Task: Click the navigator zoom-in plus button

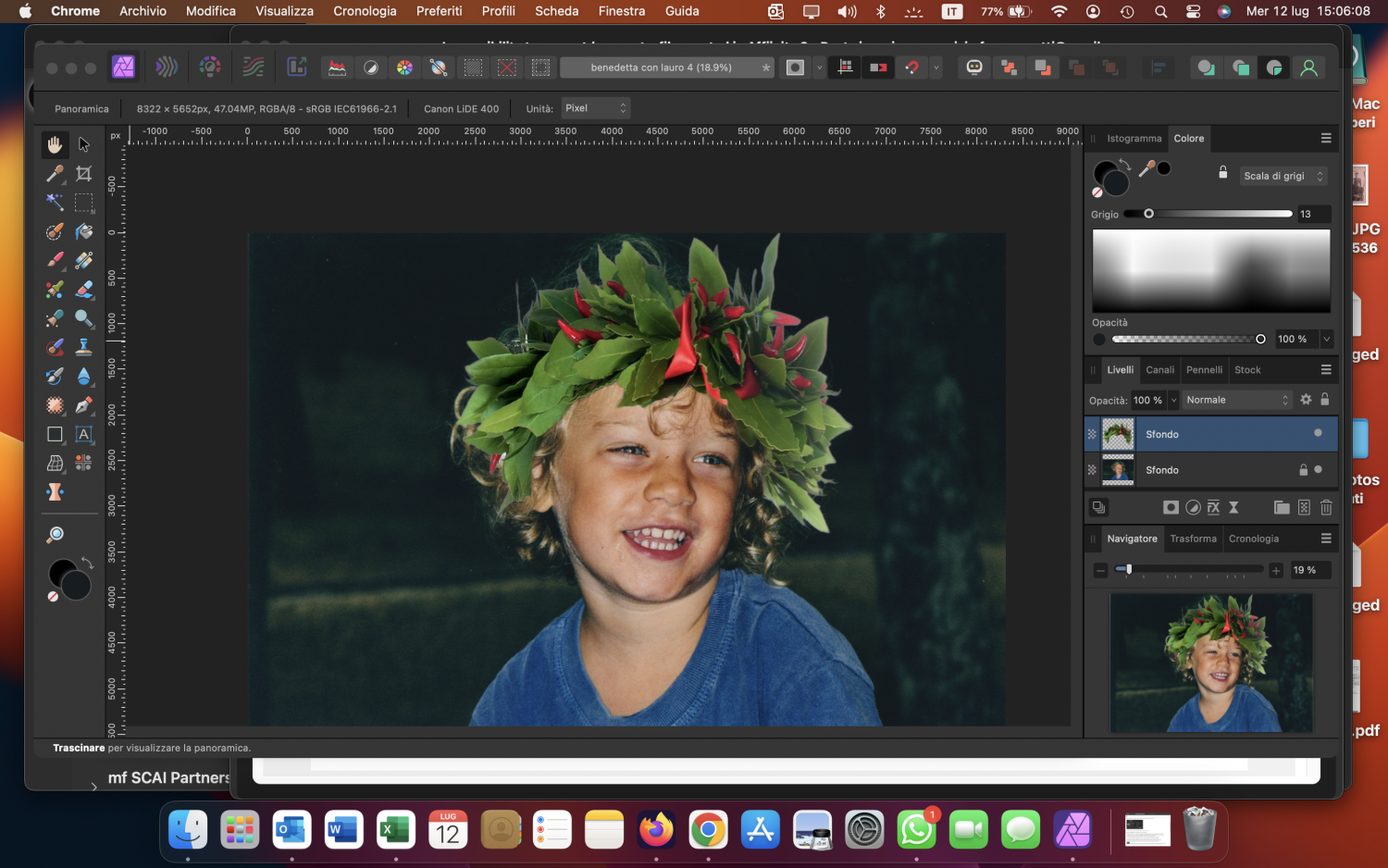Action: 1276,570
